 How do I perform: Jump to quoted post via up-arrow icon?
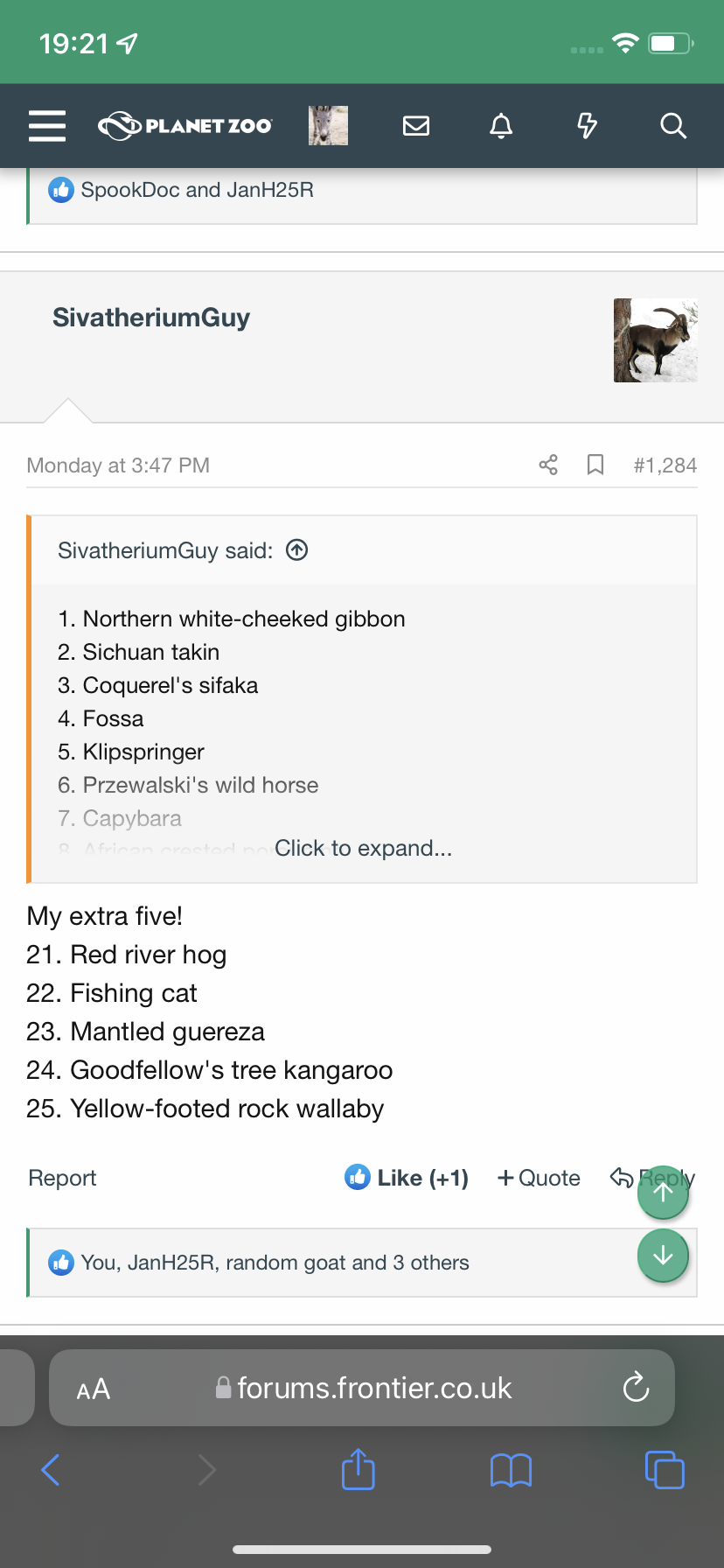pyautogui.click(x=297, y=550)
